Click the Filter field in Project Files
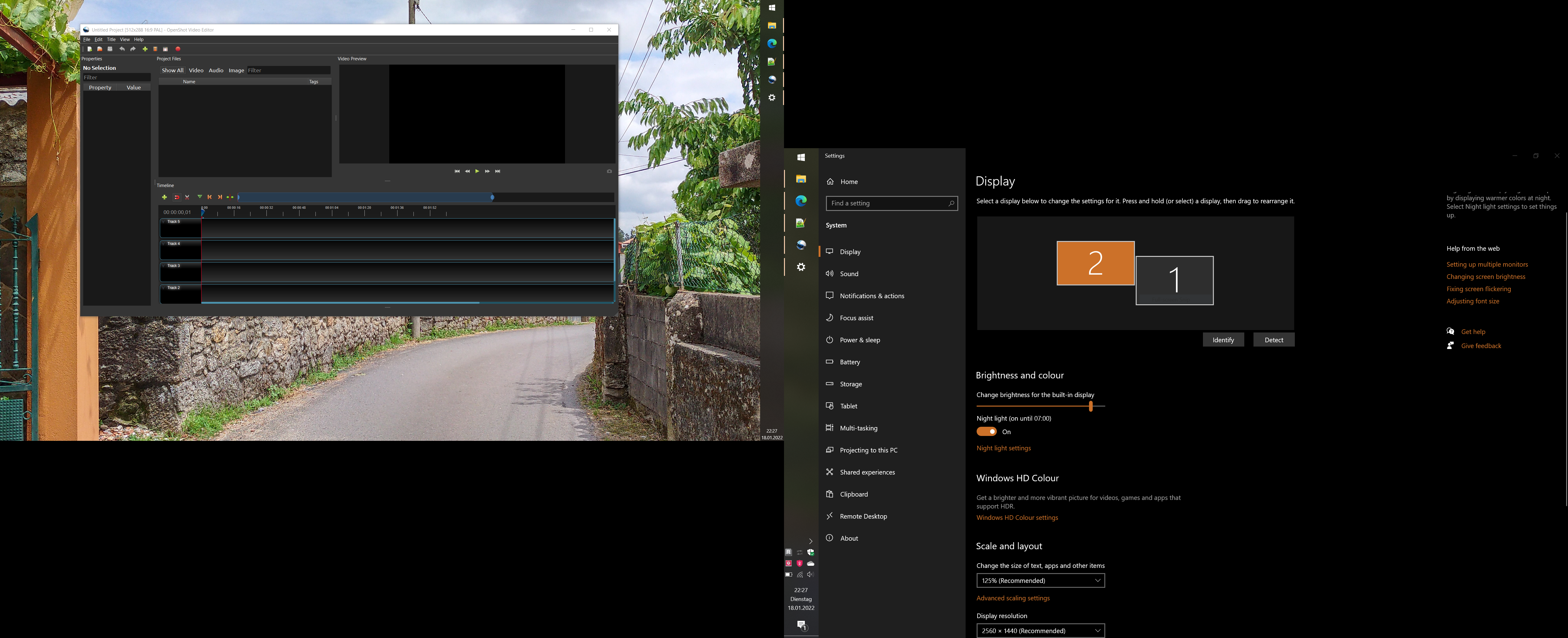This screenshot has height=638, width=1568. click(x=287, y=70)
